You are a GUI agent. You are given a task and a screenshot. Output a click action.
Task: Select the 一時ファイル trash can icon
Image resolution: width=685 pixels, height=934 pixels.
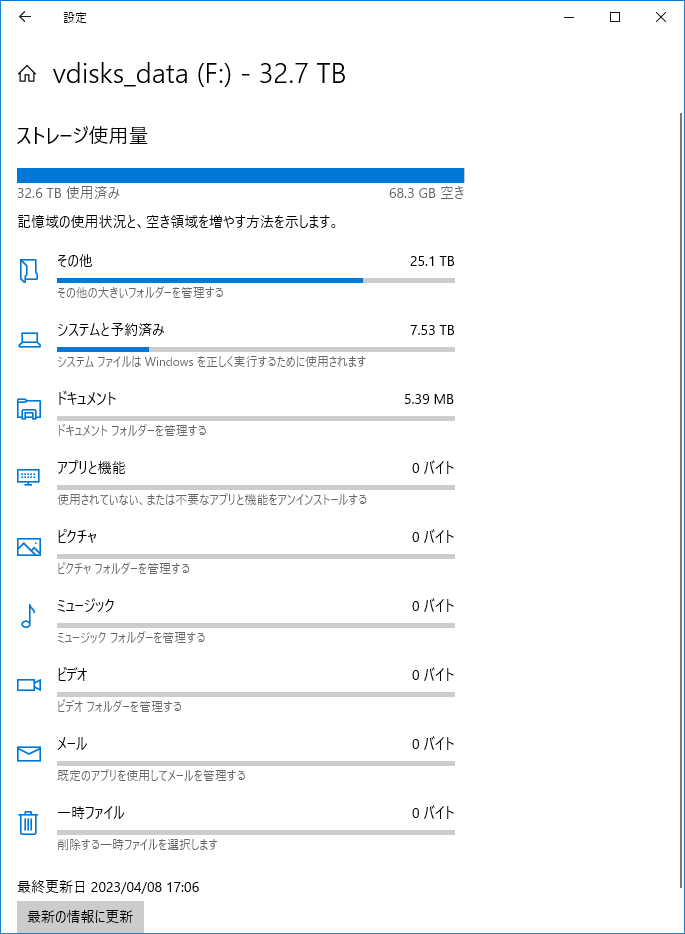[x=28, y=823]
